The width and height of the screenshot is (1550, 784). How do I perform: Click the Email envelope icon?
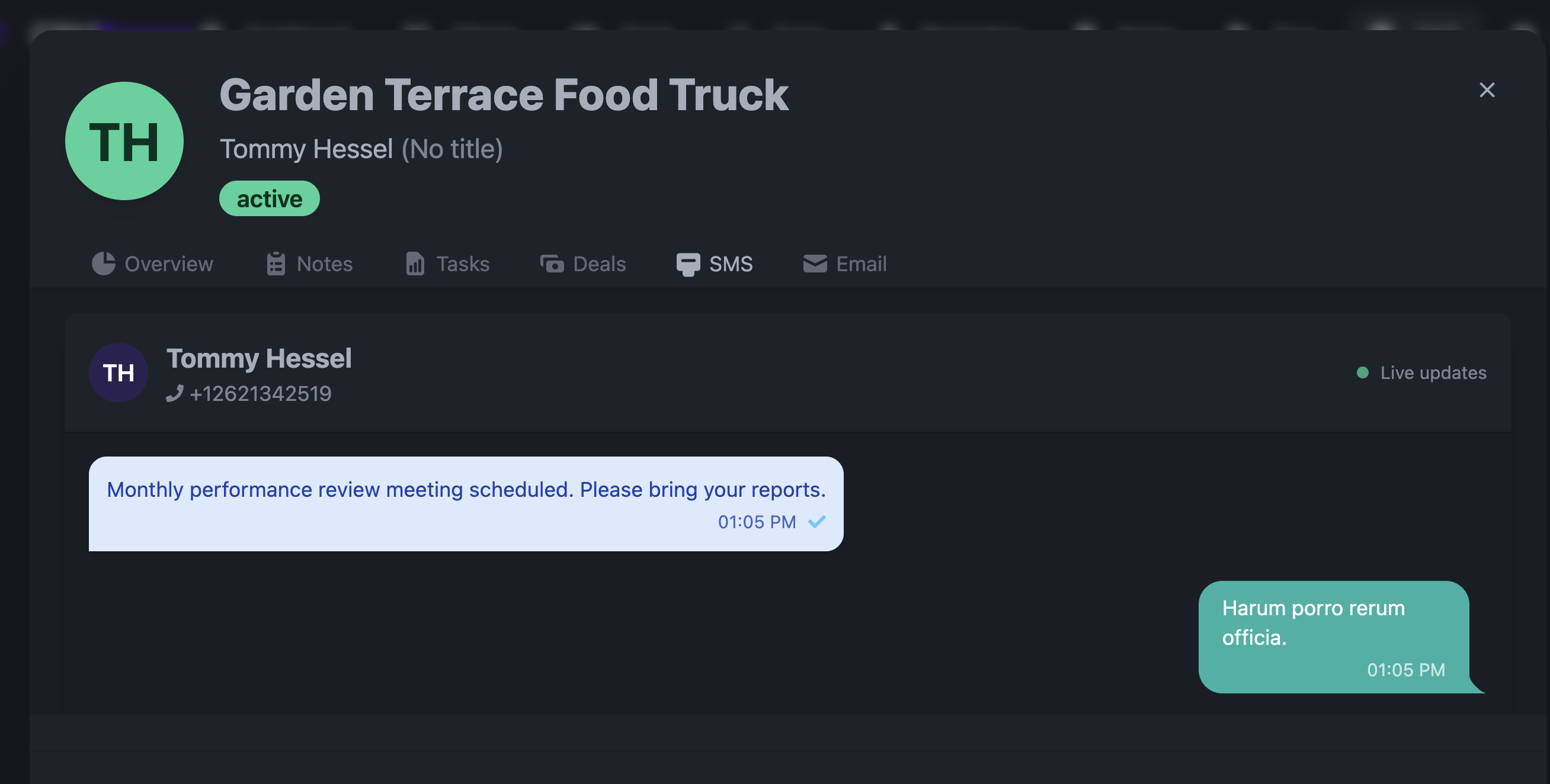(815, 264)
